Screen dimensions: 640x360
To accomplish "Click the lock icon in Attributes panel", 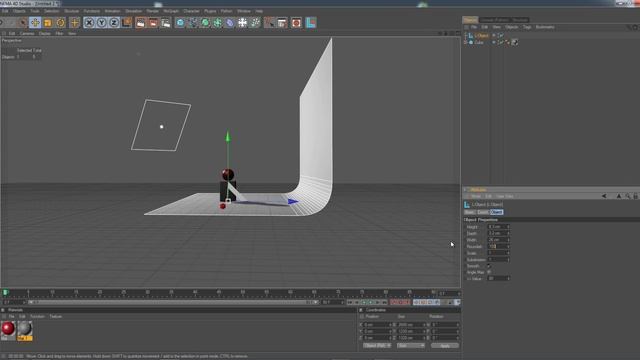I will click(636, 196).
